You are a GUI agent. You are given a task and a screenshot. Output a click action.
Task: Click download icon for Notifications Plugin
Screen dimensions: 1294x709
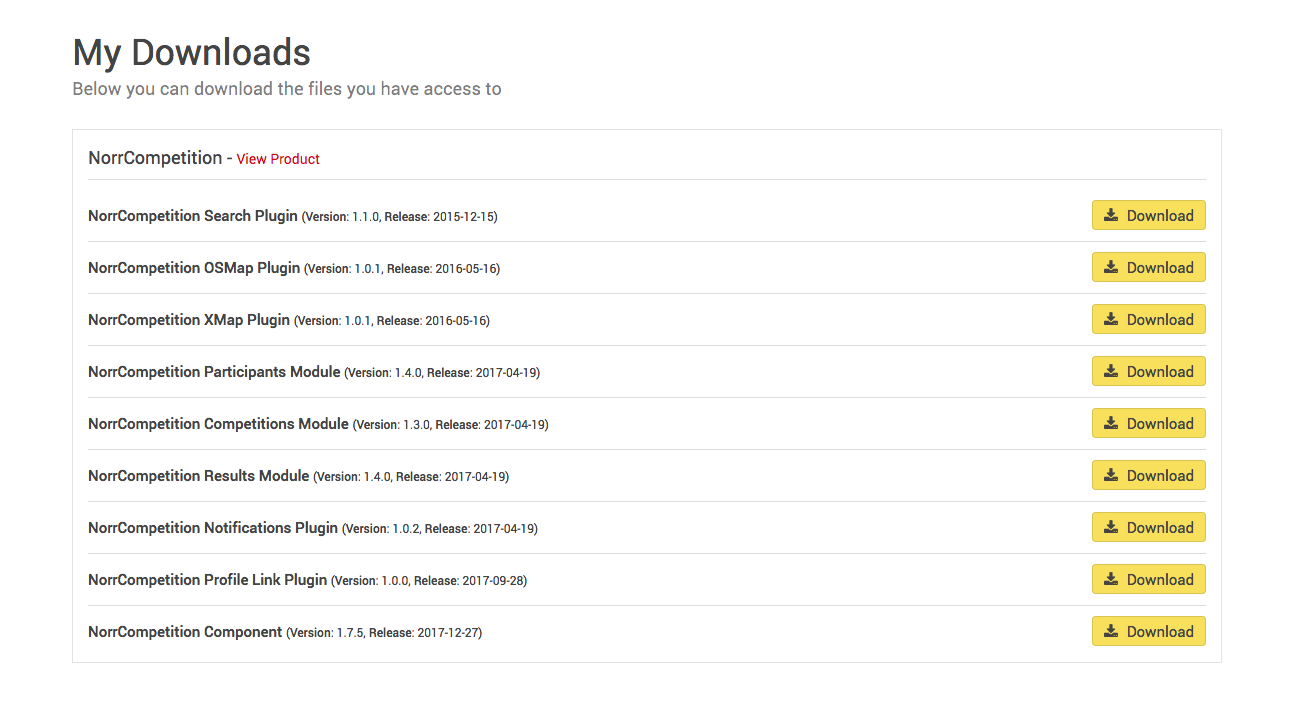pyautogui.click(x=1111, y=527)
